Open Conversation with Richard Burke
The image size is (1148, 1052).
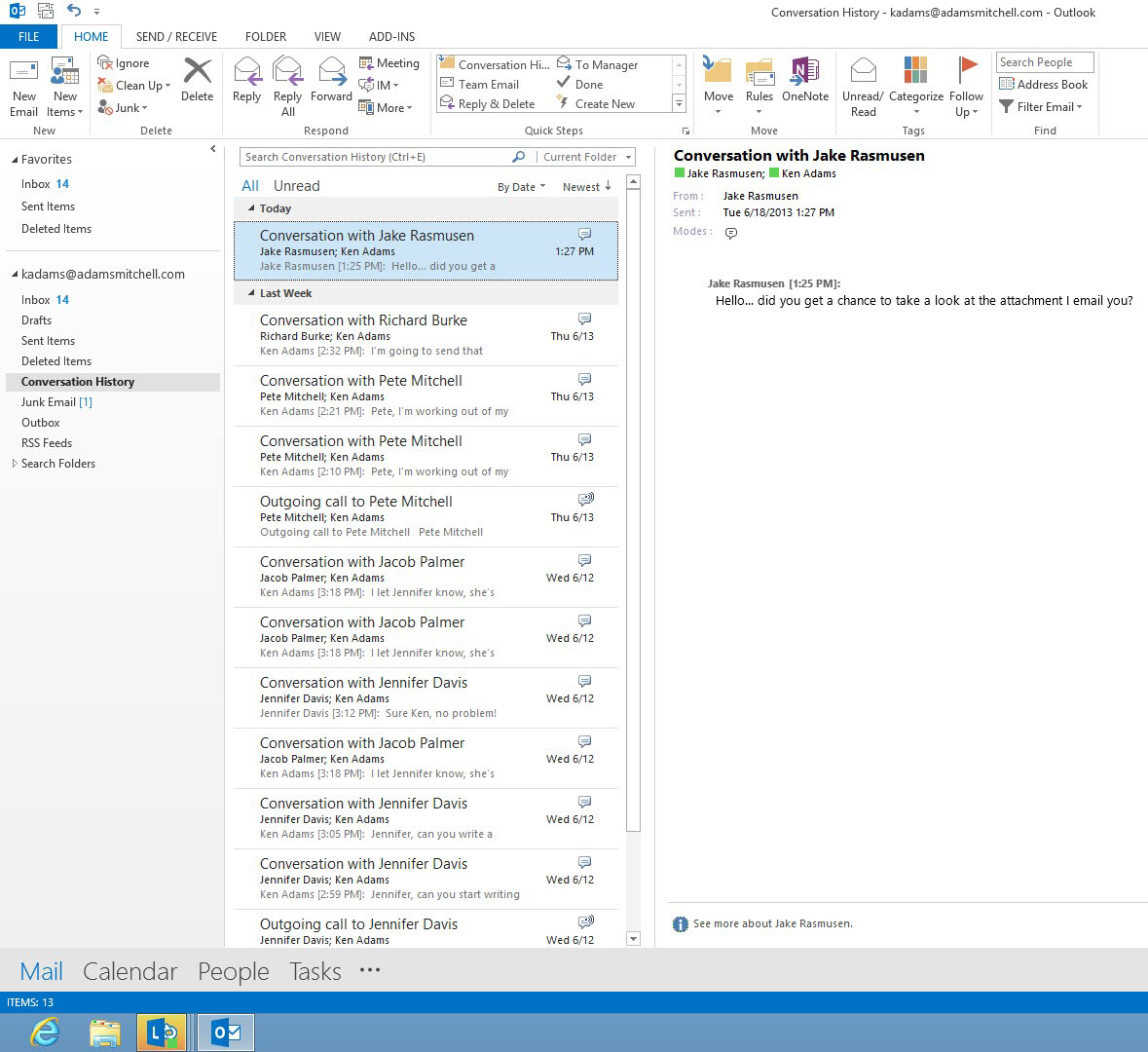(426, 335)
